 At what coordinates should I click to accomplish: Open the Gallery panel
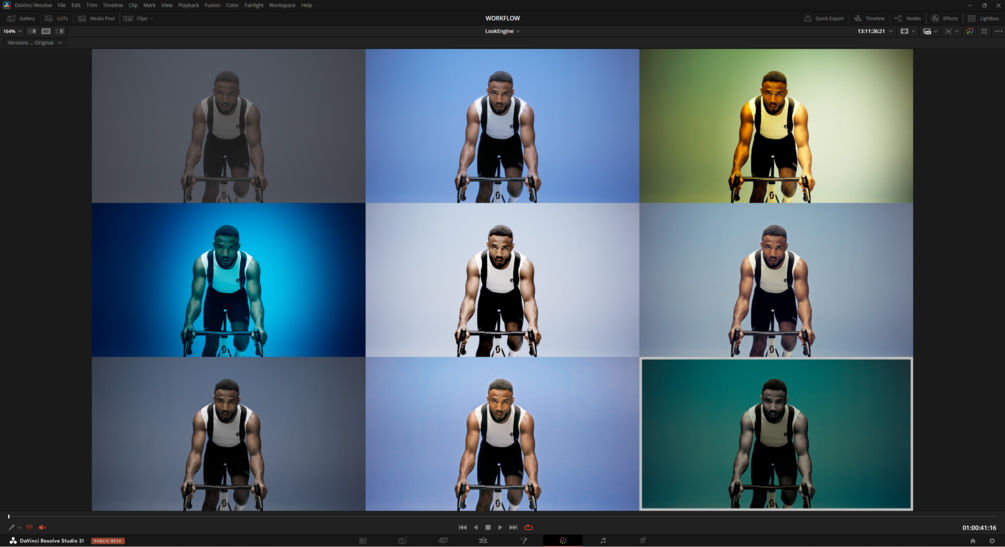click(x=21, y=19)
